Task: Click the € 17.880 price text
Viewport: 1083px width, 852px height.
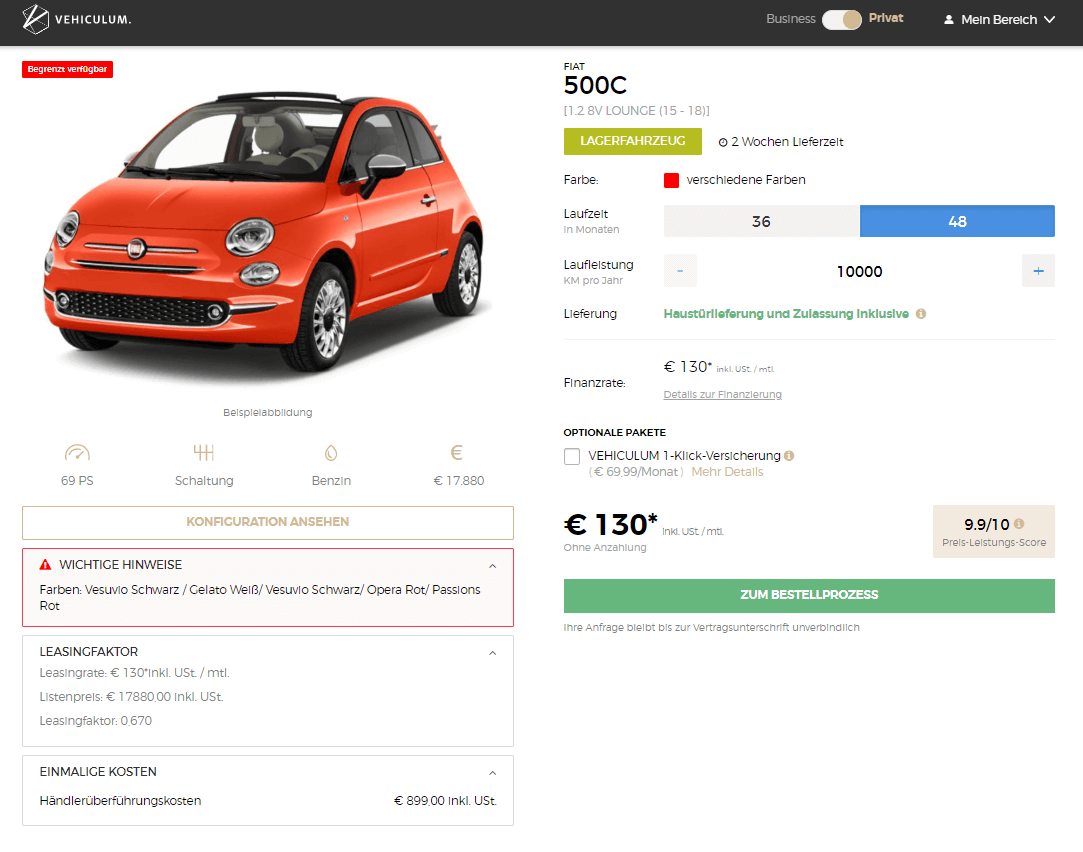Action: point(459,481)
